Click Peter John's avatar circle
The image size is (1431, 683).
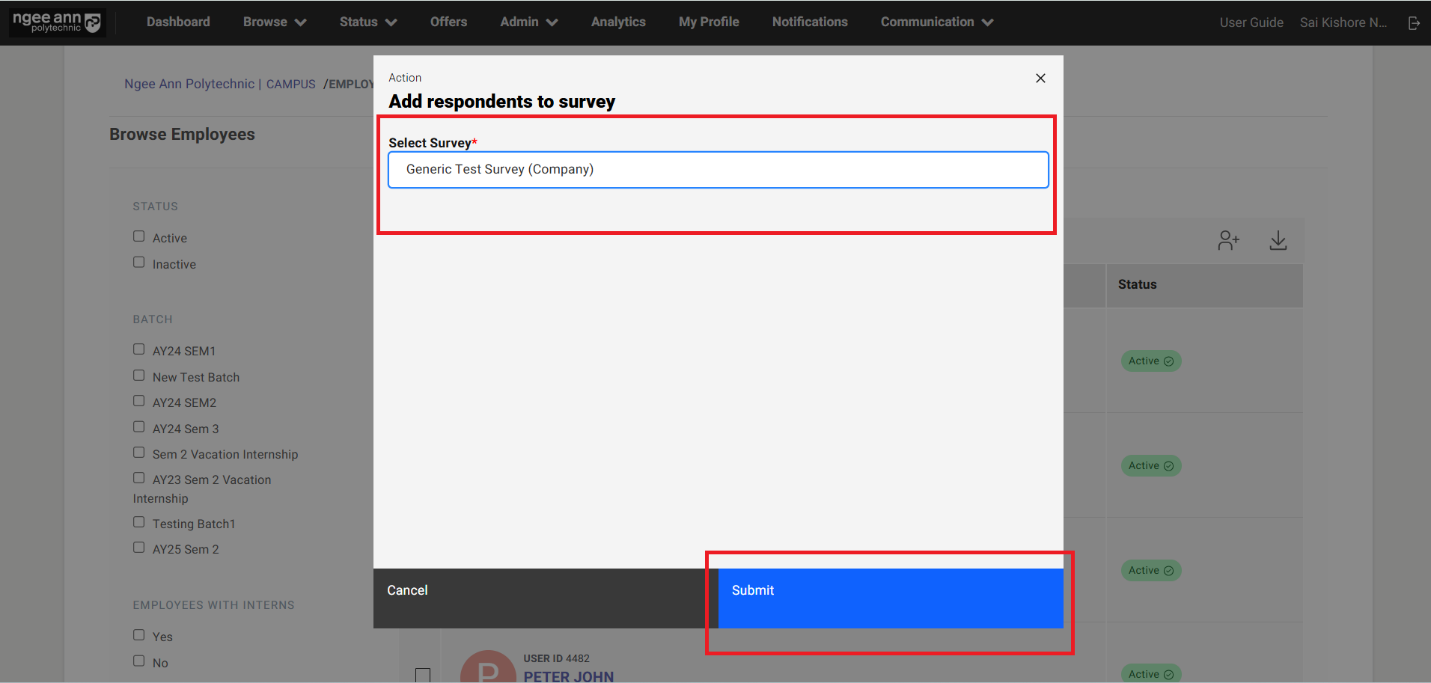click(487, 669)
